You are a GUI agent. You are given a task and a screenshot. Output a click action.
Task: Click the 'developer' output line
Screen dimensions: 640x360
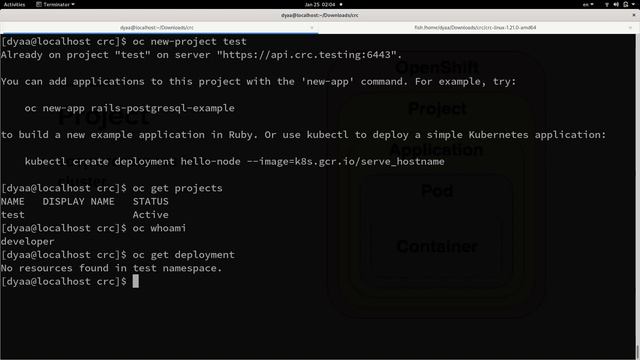tap(27, 241)
